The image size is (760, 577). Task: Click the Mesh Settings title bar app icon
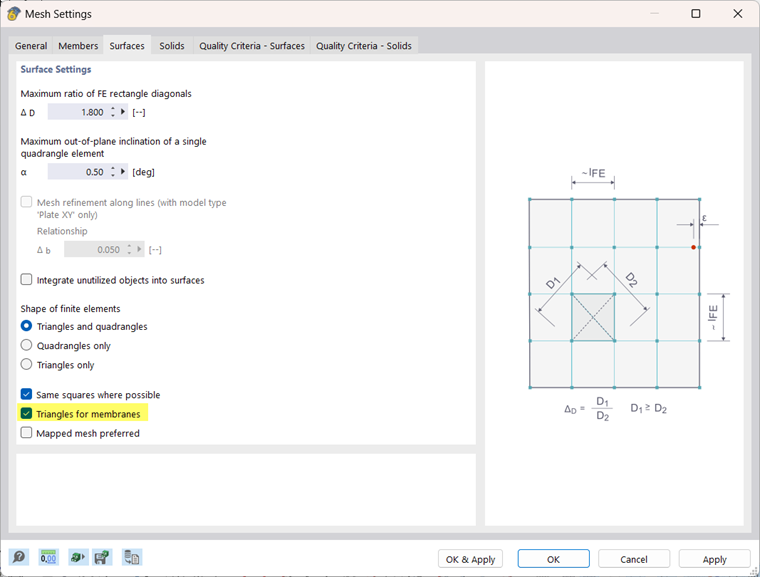point(13,14)
